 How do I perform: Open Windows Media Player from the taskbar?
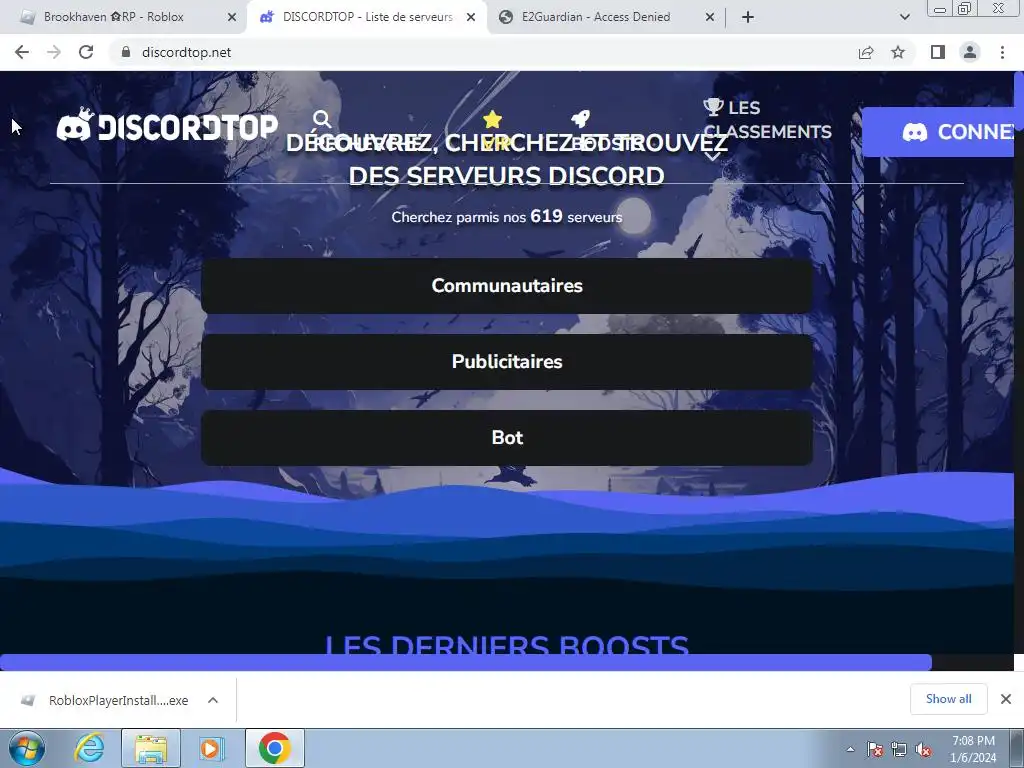[x=210, y=748]
